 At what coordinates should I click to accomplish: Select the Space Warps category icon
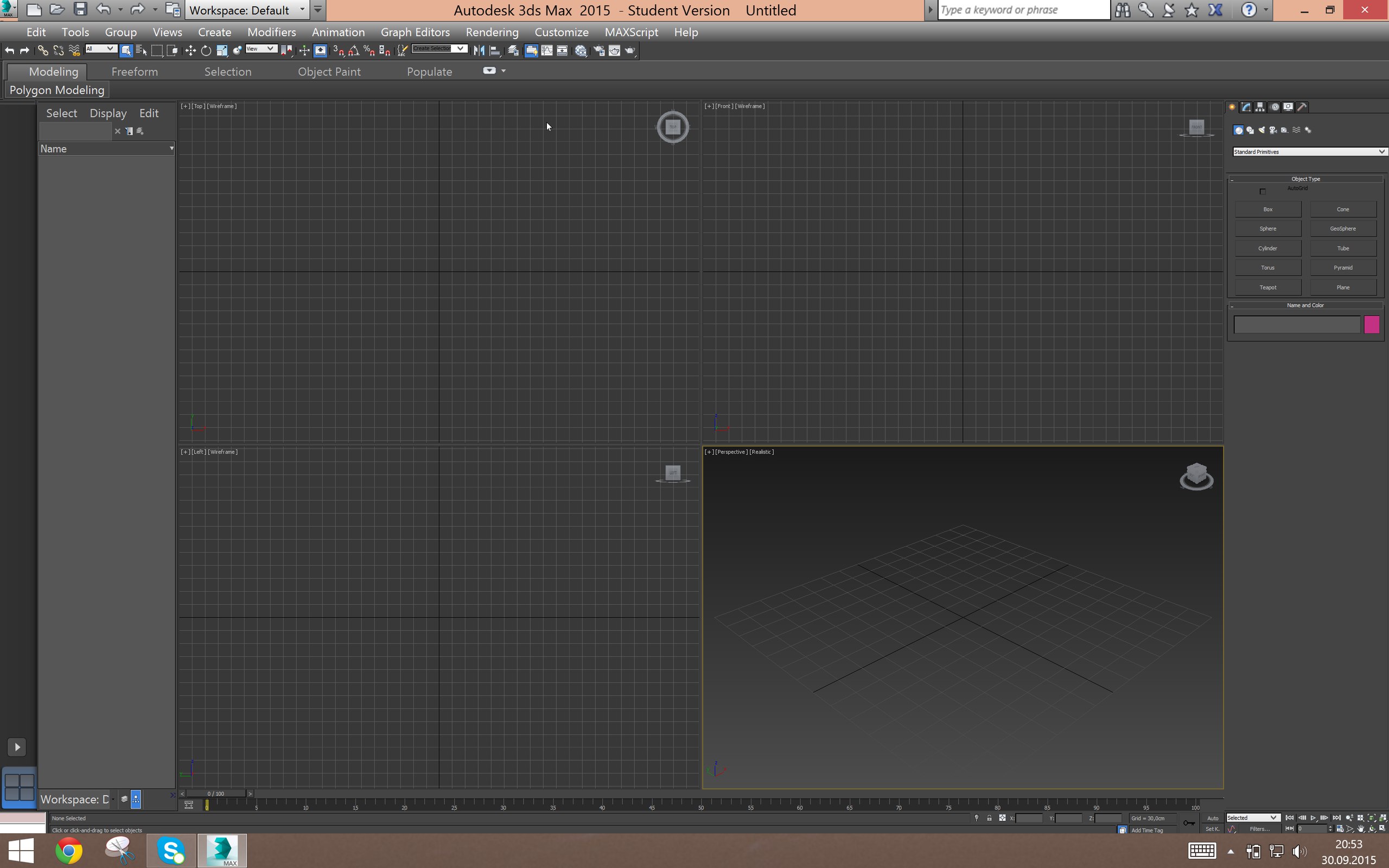[x=1296, y=130]
